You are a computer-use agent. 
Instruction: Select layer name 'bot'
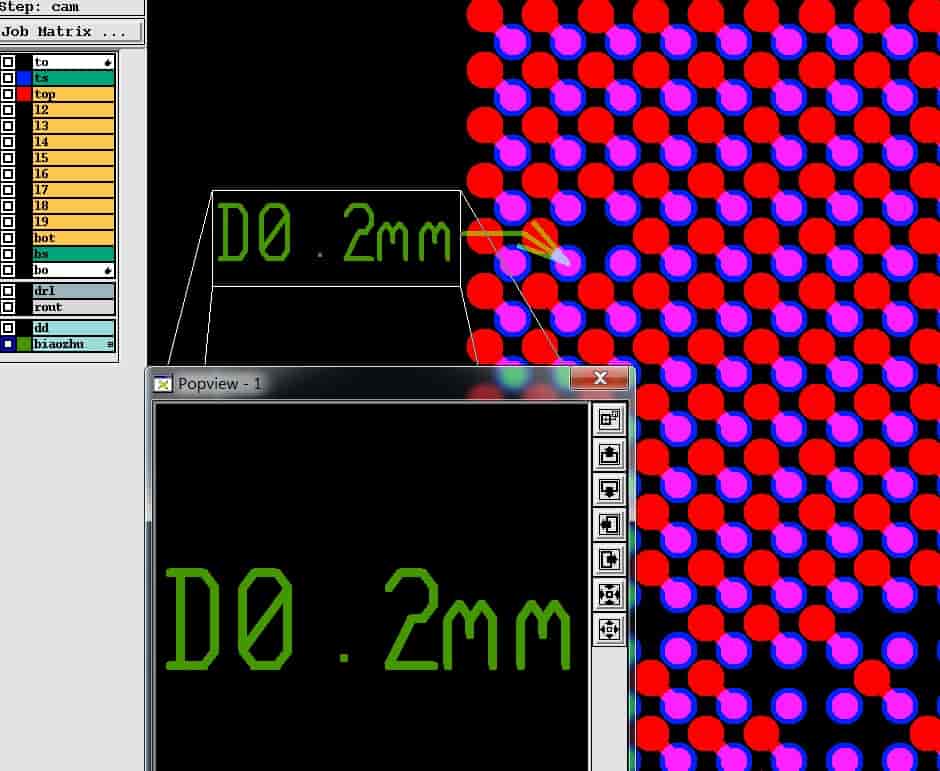click(73, 238)
